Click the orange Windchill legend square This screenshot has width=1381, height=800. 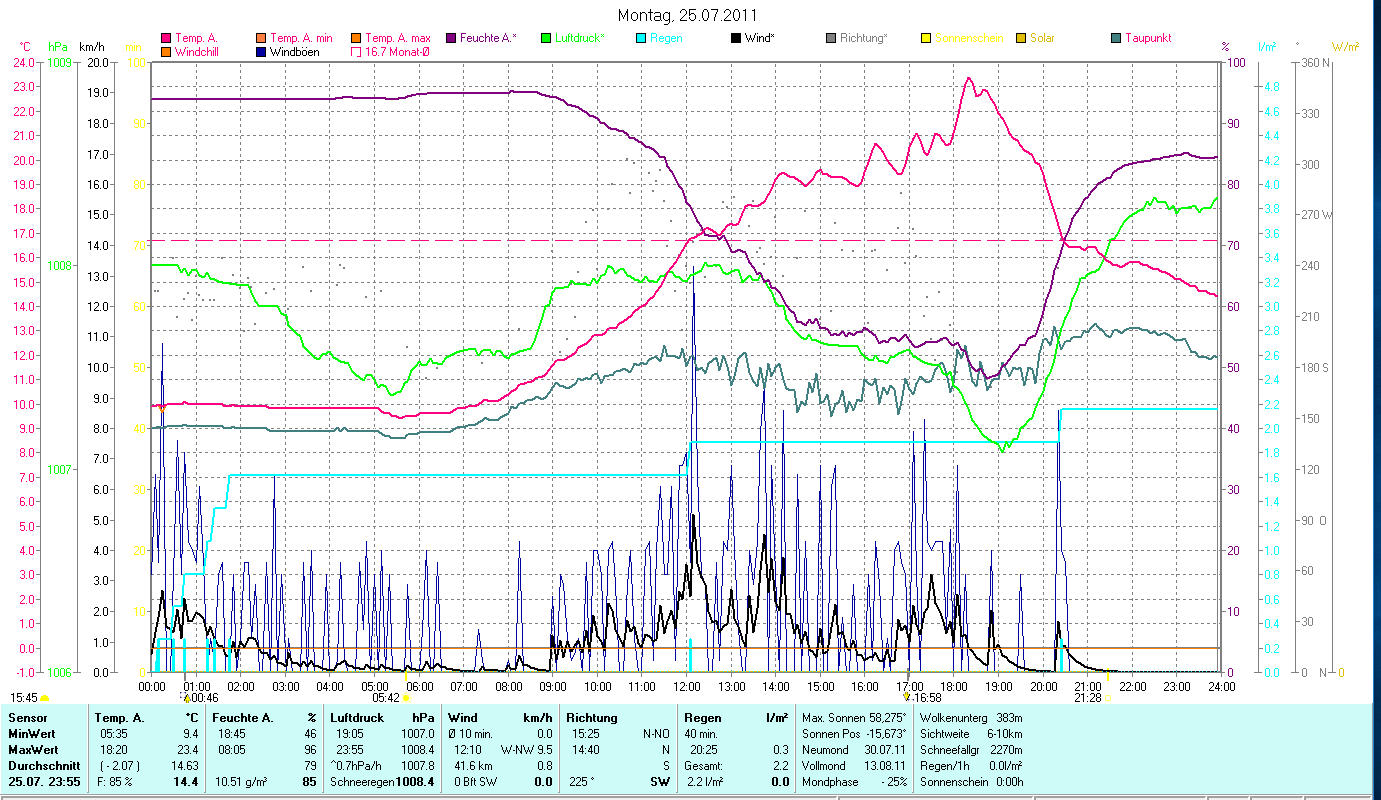[166, 51]
